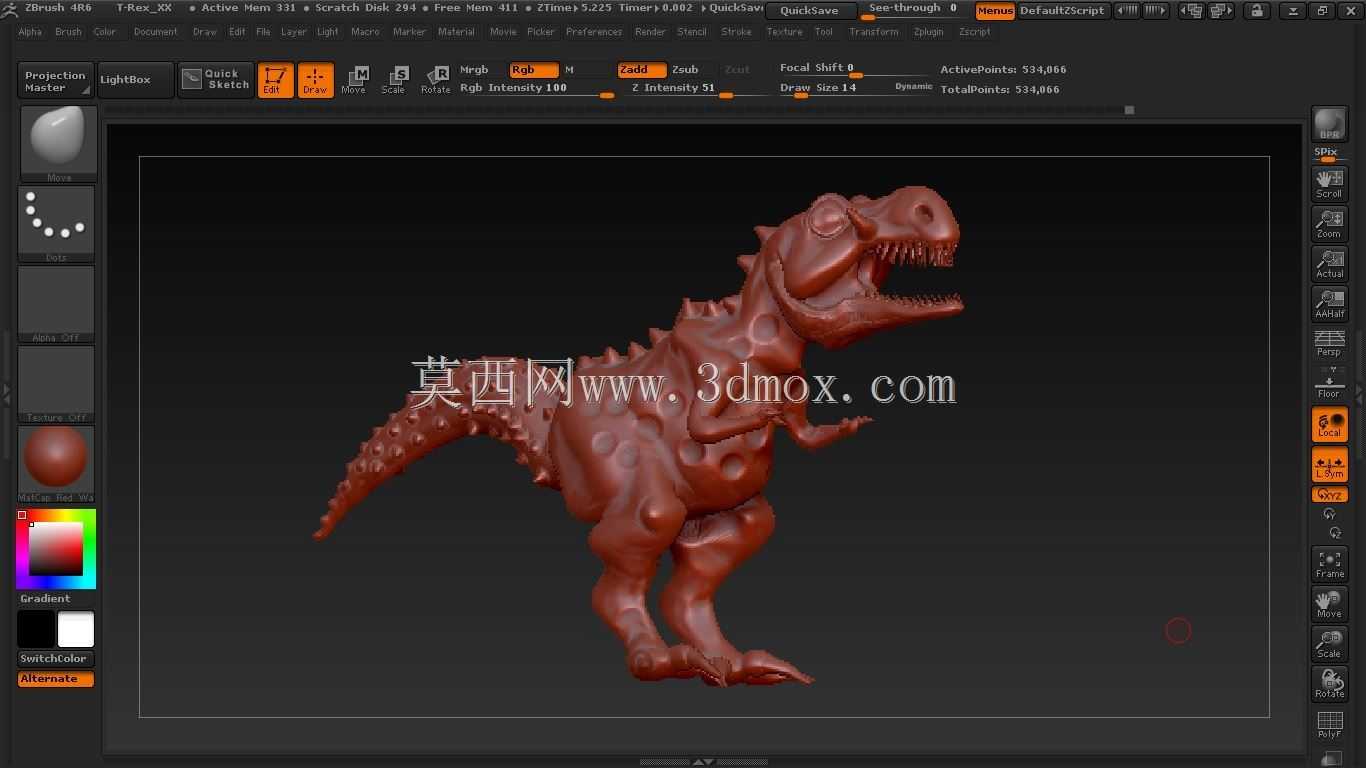Screen dimensions: 1366x768
Task: Toggle Dynamic draw size
Action: click(x=914, y=87)
